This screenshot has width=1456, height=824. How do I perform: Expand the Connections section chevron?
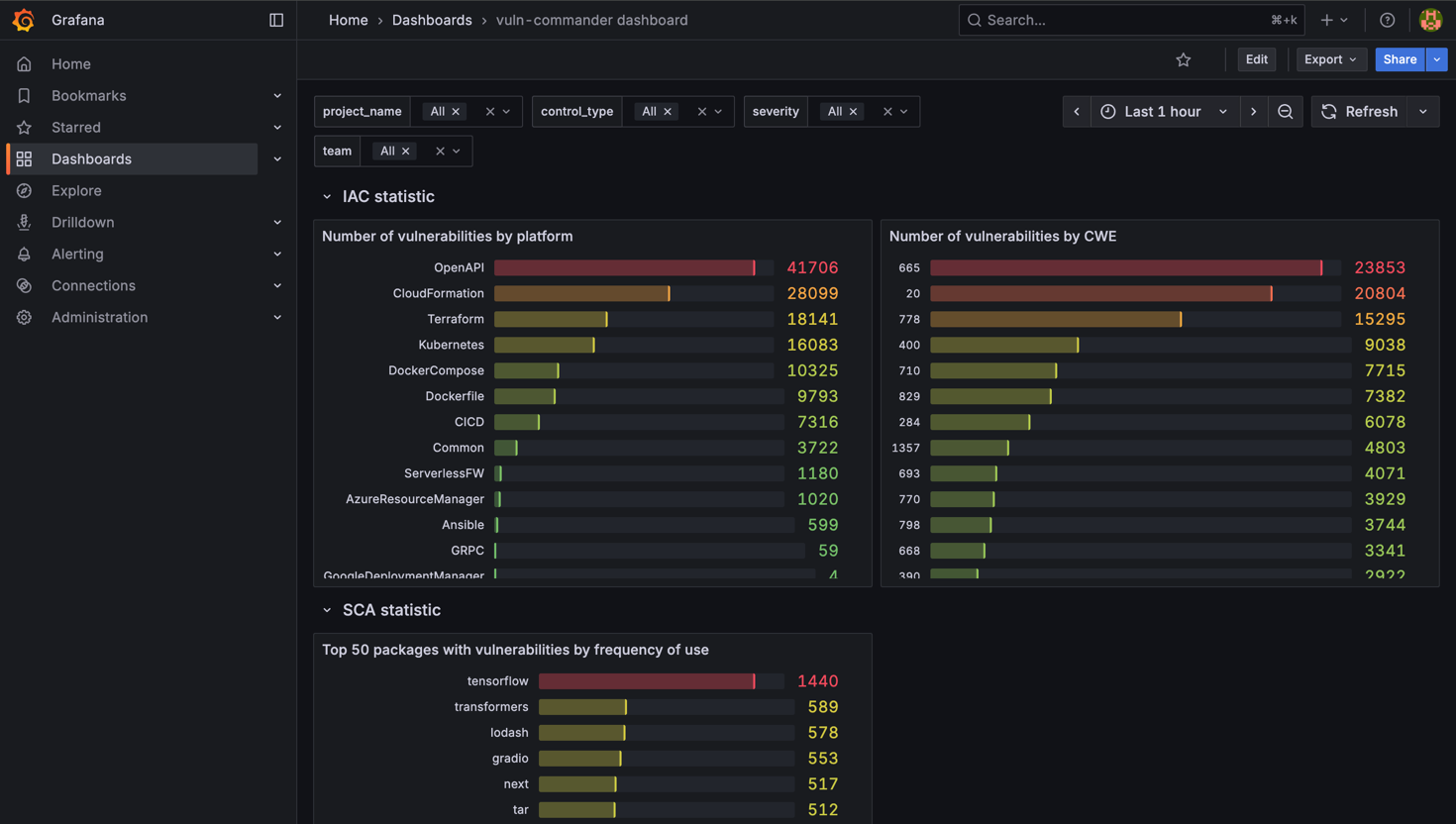coord(277,286)
